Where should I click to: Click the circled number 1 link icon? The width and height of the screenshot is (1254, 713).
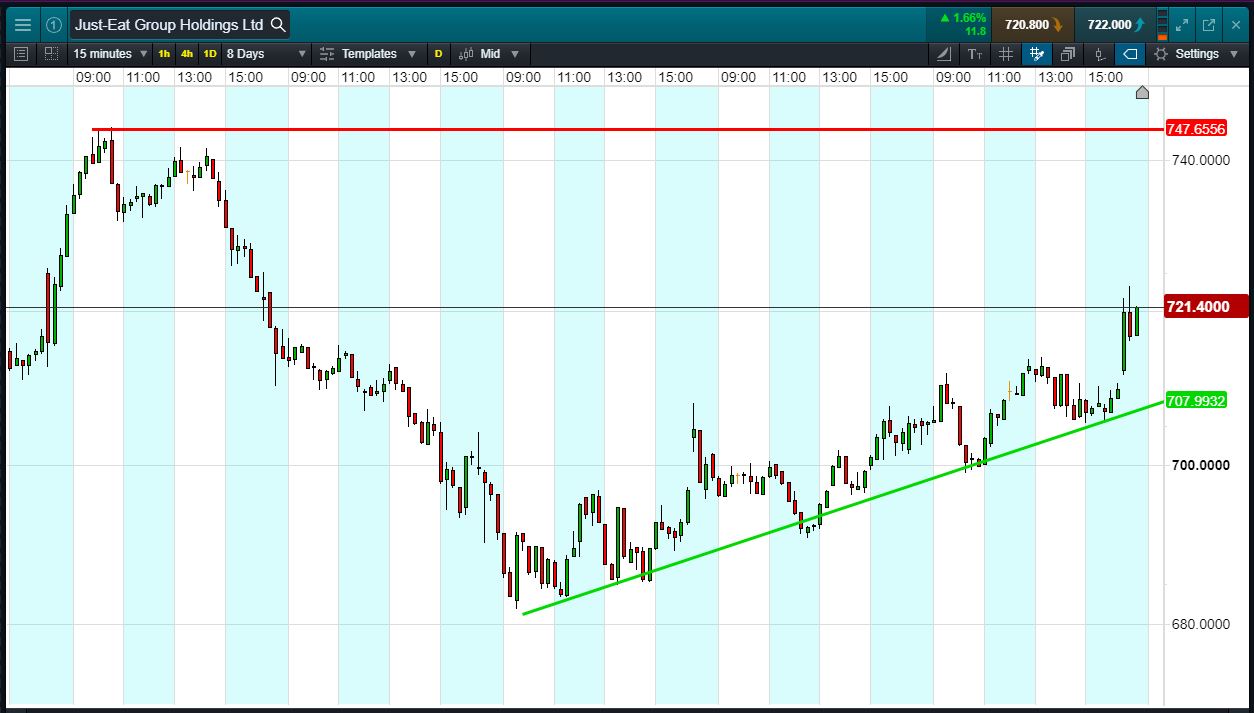(54, 24)
